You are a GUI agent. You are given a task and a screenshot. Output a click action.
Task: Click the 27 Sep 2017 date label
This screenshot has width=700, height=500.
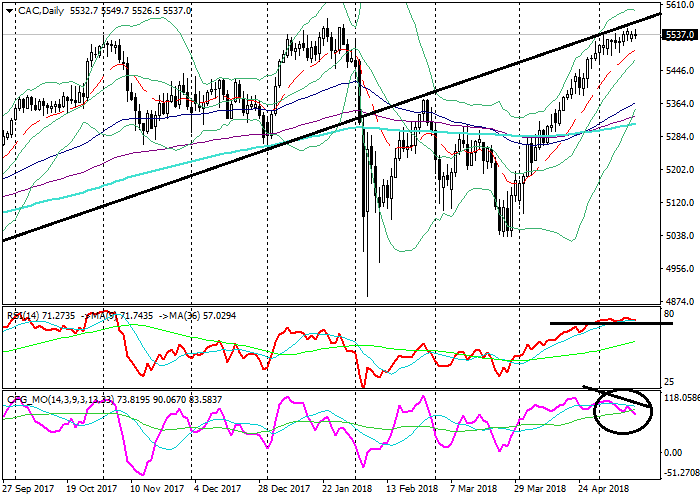pos(29,491)
